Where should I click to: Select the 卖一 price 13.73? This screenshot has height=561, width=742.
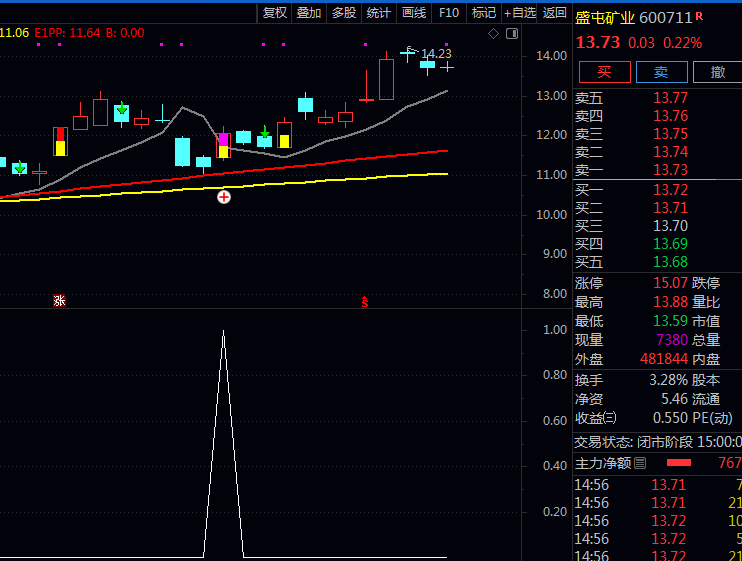pos(671,170)
